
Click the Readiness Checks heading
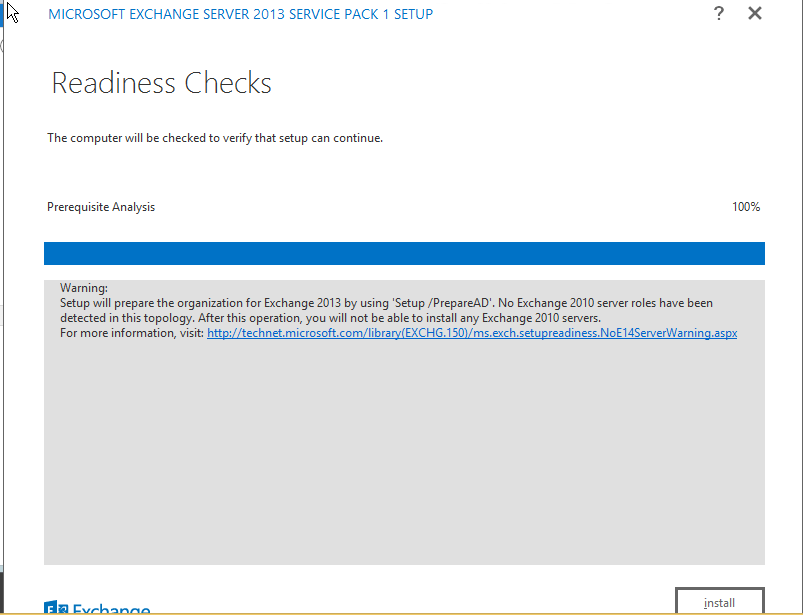pyautogui.click(x=161, y=83)
